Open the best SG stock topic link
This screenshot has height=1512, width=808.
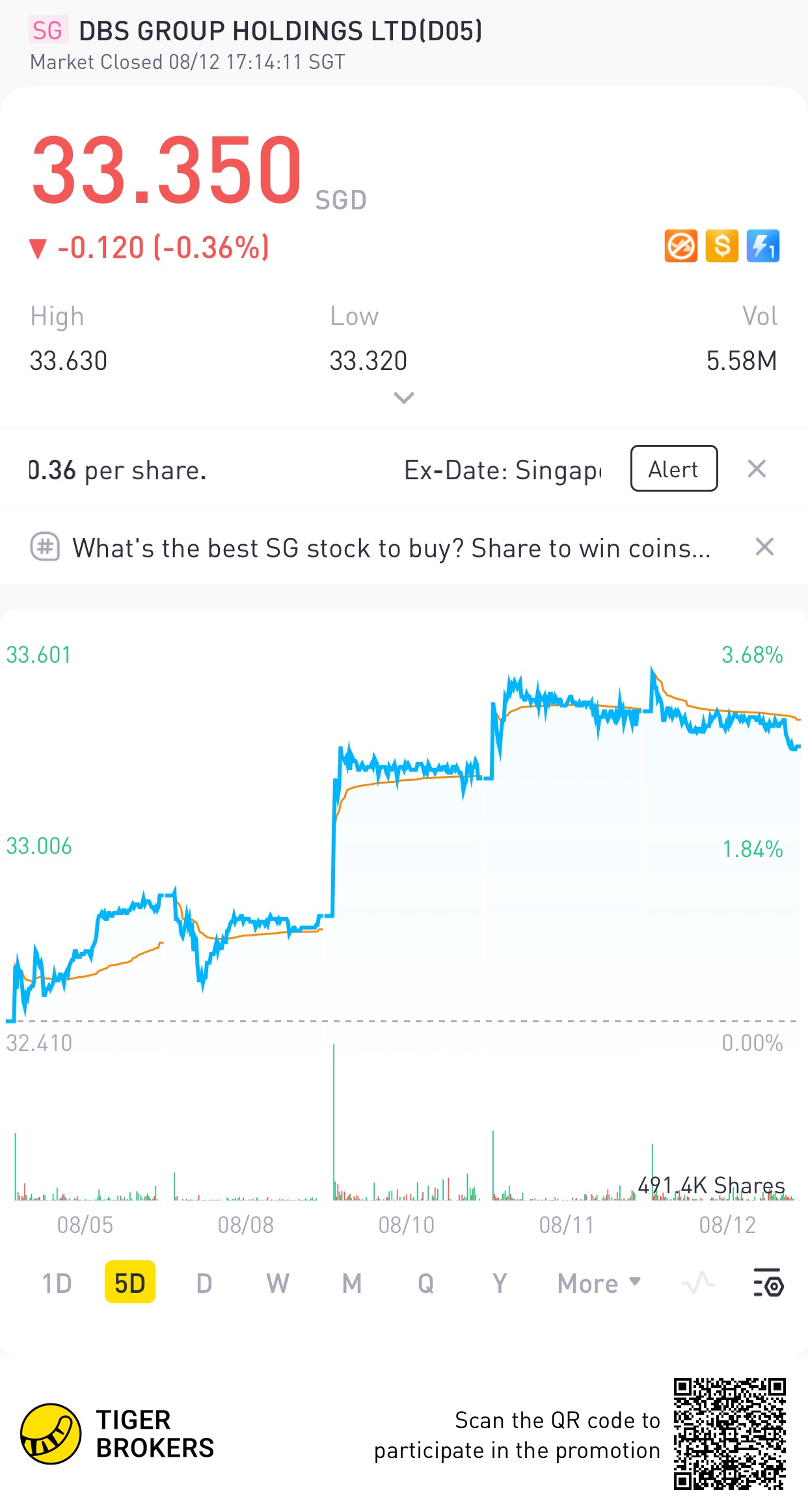pos(391,548)
